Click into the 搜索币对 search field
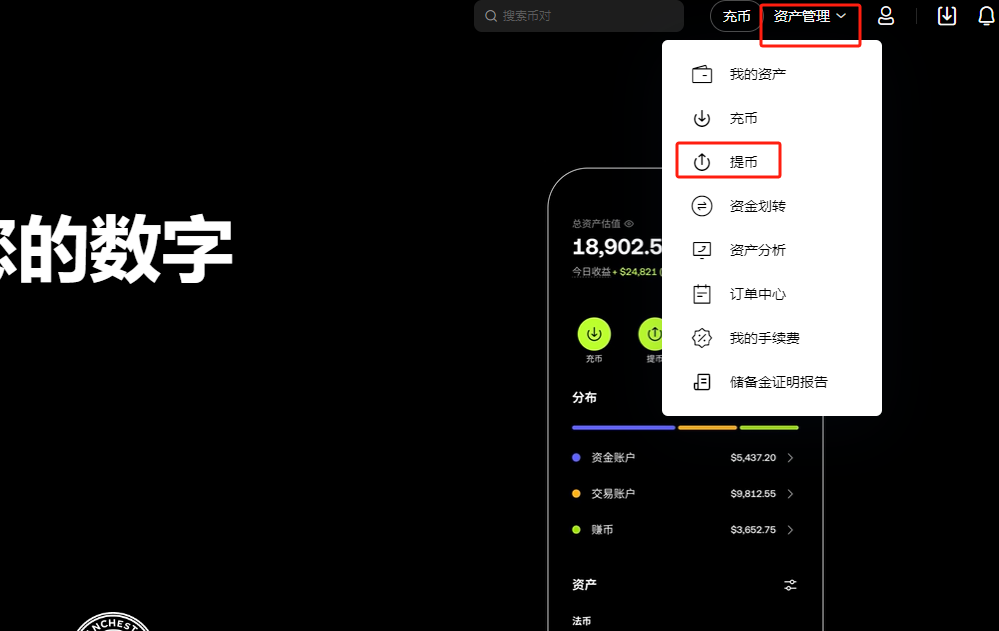The image size is (999, 631). point(579,16)
